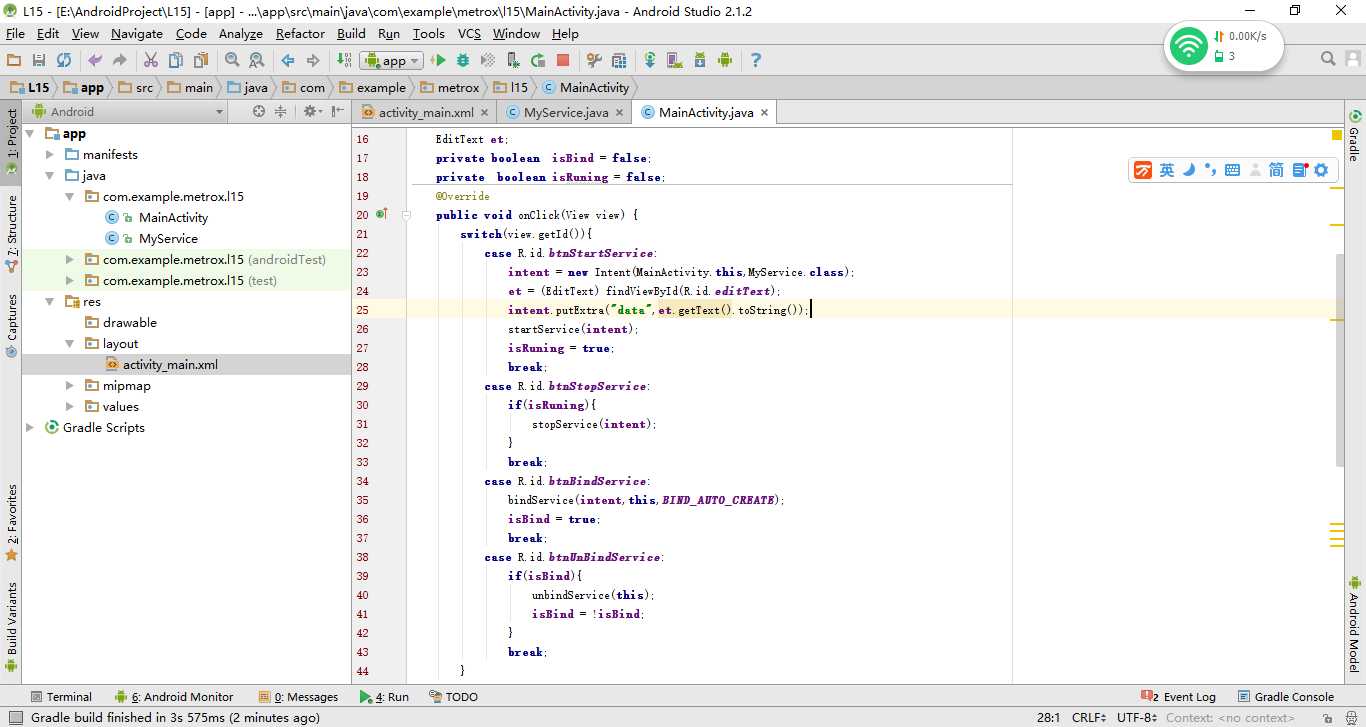Expand the manifests folder

50,154
